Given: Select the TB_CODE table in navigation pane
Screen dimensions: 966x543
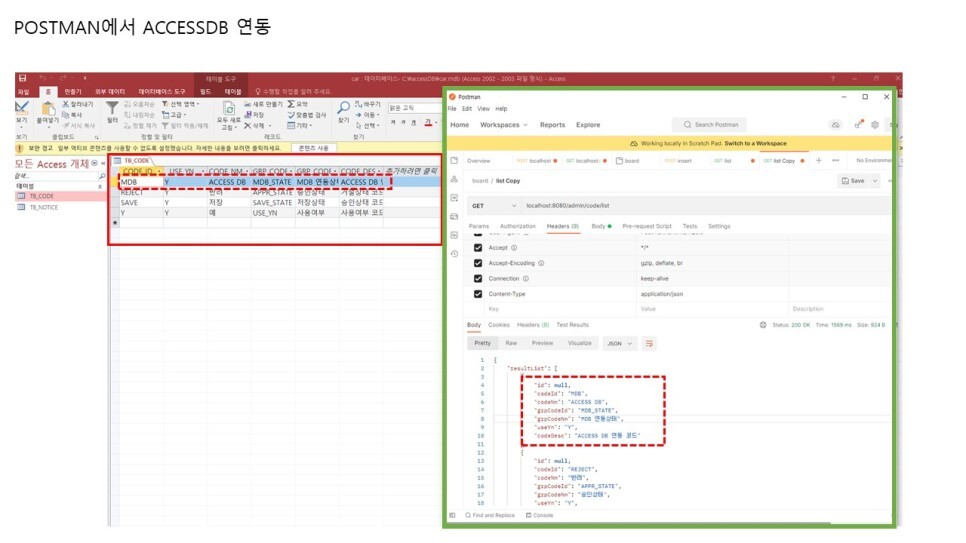Looking at the screenshot, I should pos(41,196).
